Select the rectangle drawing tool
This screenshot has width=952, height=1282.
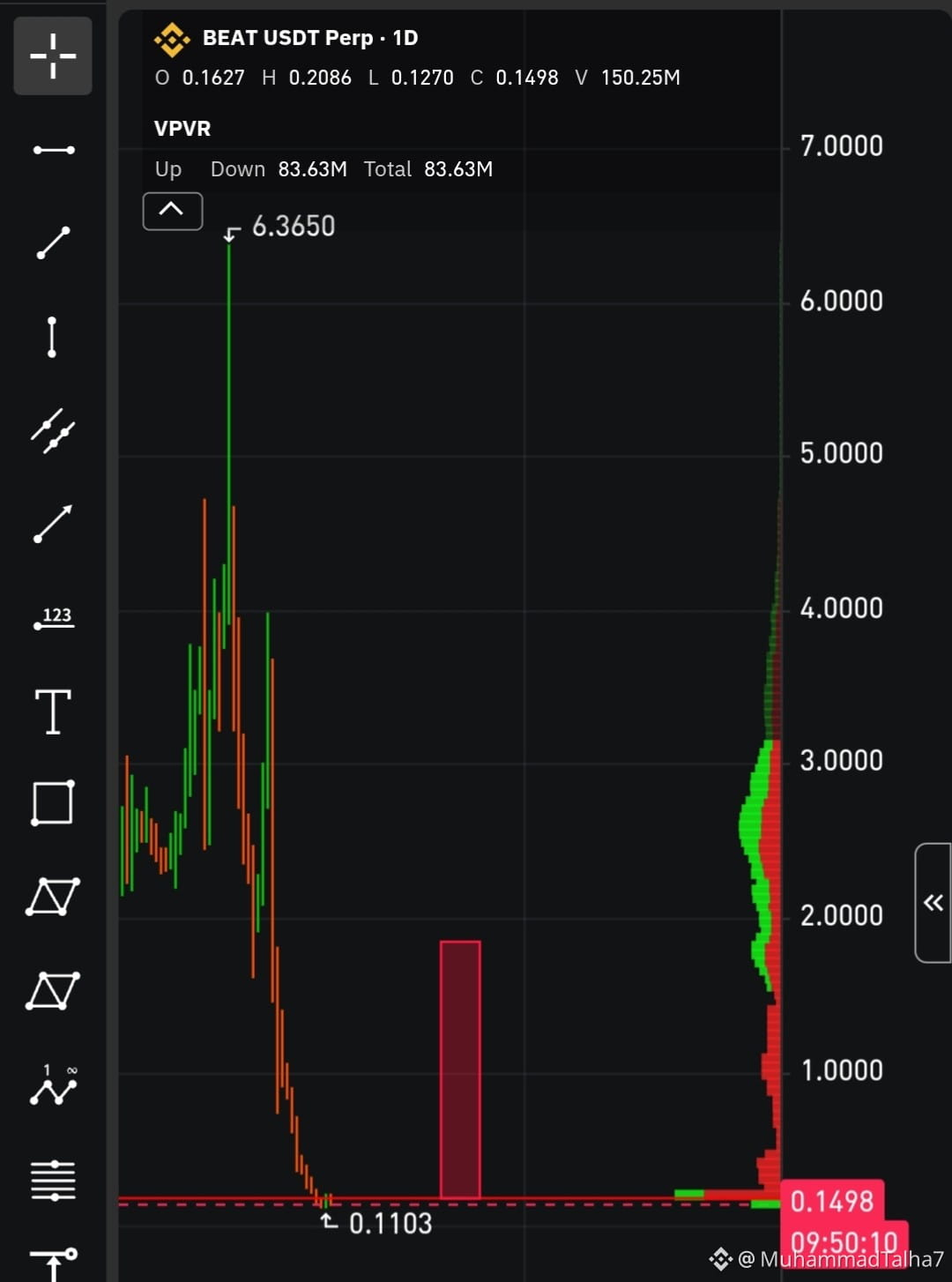click(x=53, y=802)
